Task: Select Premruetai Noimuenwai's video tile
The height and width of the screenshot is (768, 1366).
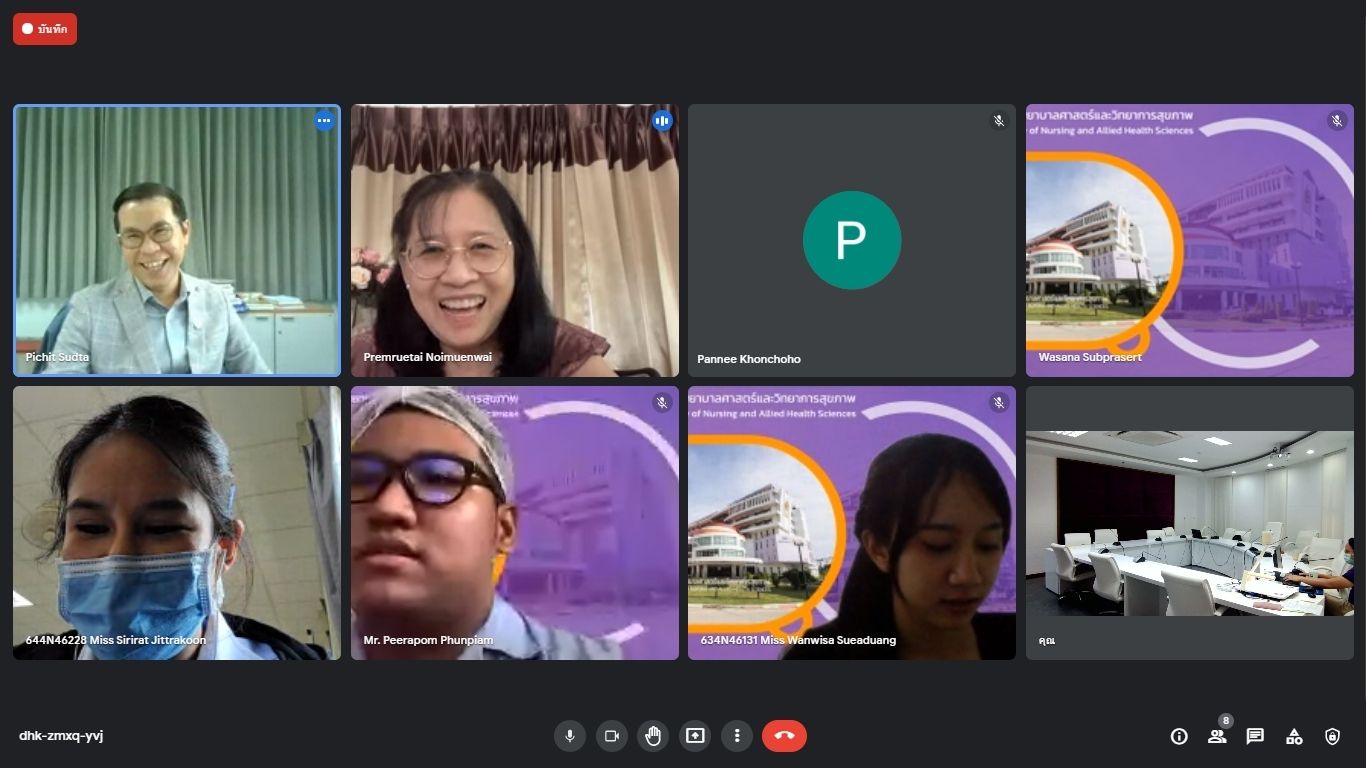Action: 514,240
